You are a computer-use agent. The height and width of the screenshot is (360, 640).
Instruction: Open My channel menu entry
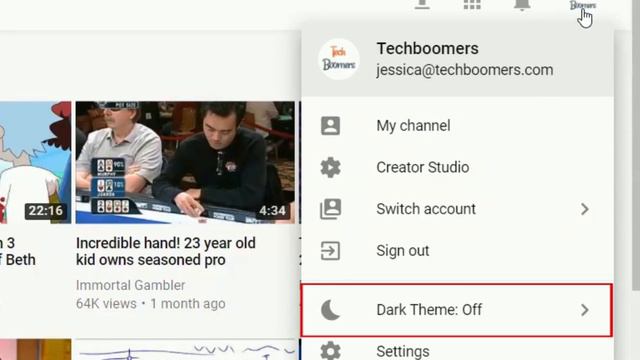[x=457, y=126]
